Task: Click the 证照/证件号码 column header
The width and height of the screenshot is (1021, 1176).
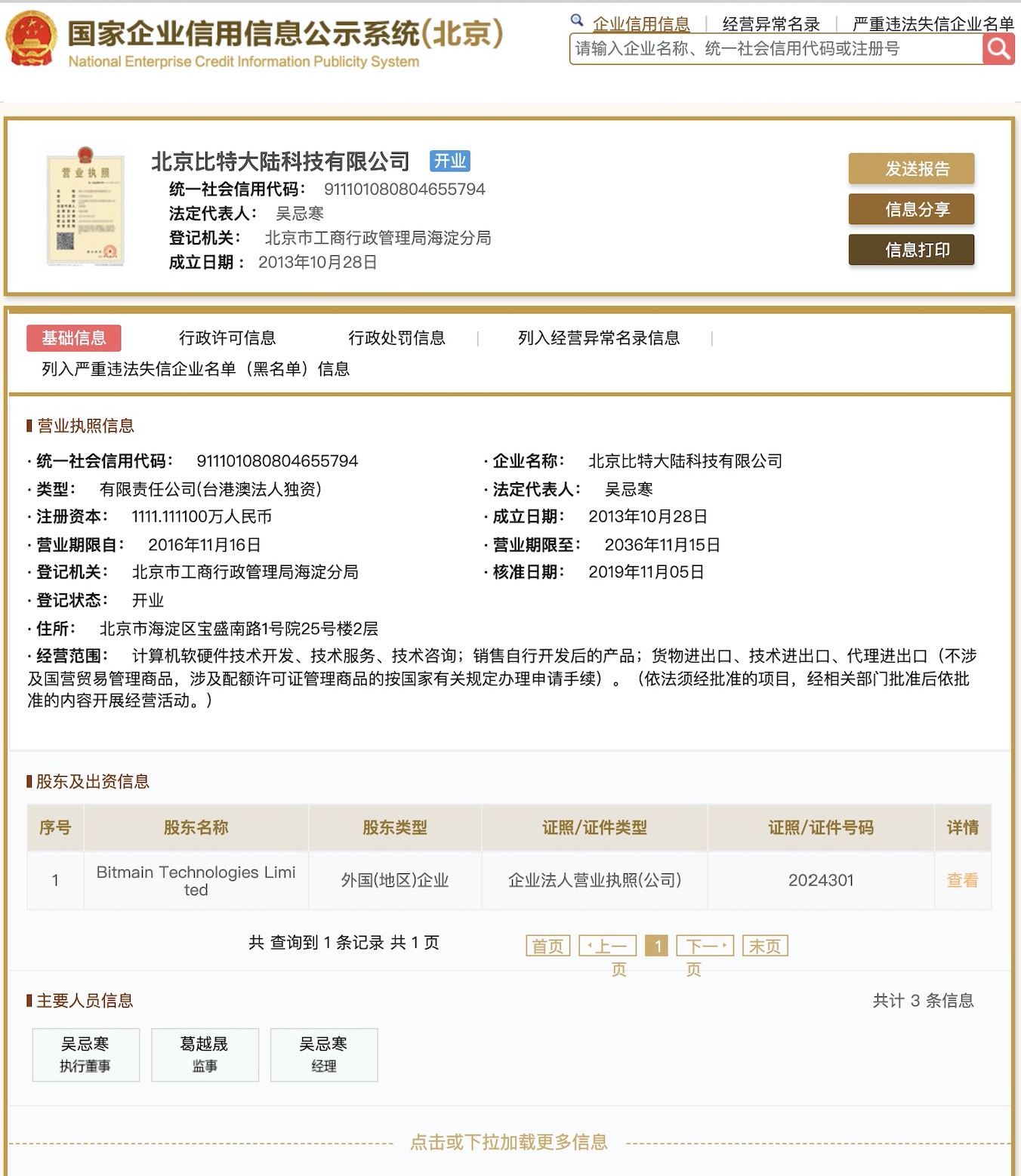Action: click(x=821, y=828)
